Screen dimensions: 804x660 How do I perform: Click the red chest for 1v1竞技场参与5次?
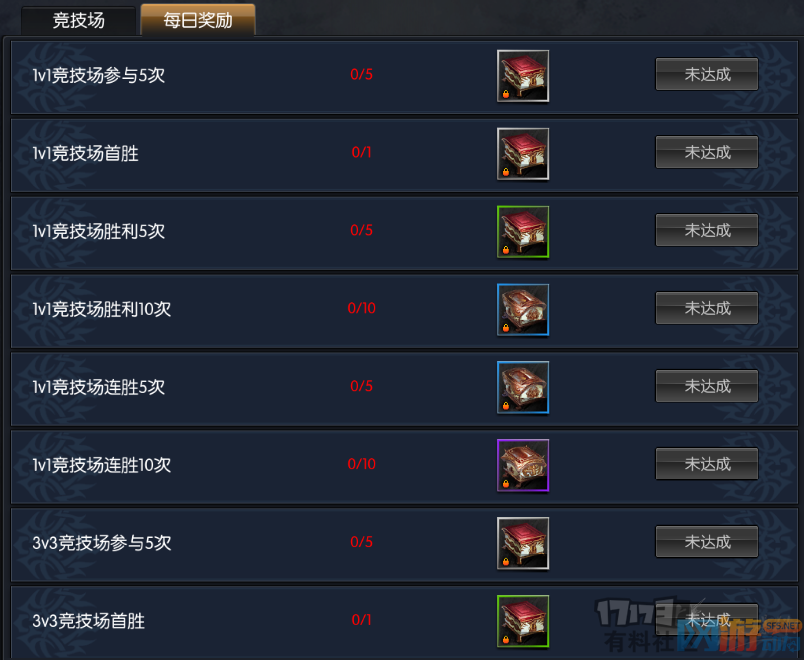(523, 76)
